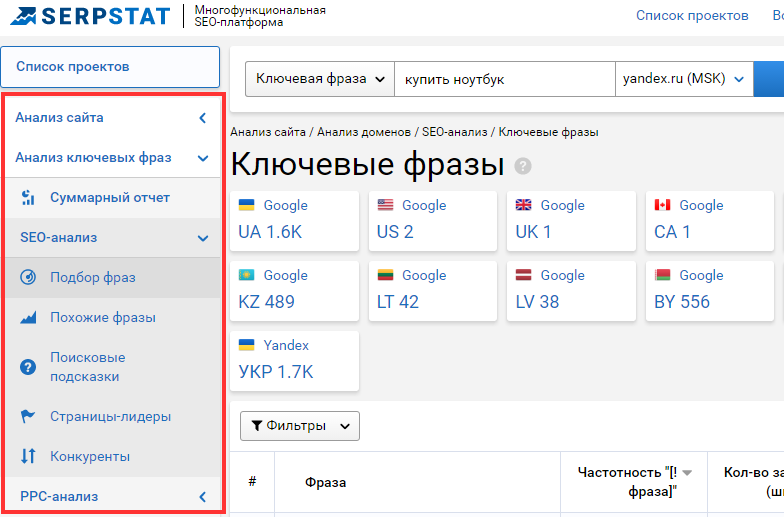The height and width of the screenshot is (517, 784).
Task: Click Анализ сайта breadcrumb link
Action: click(x=268, y=132)
